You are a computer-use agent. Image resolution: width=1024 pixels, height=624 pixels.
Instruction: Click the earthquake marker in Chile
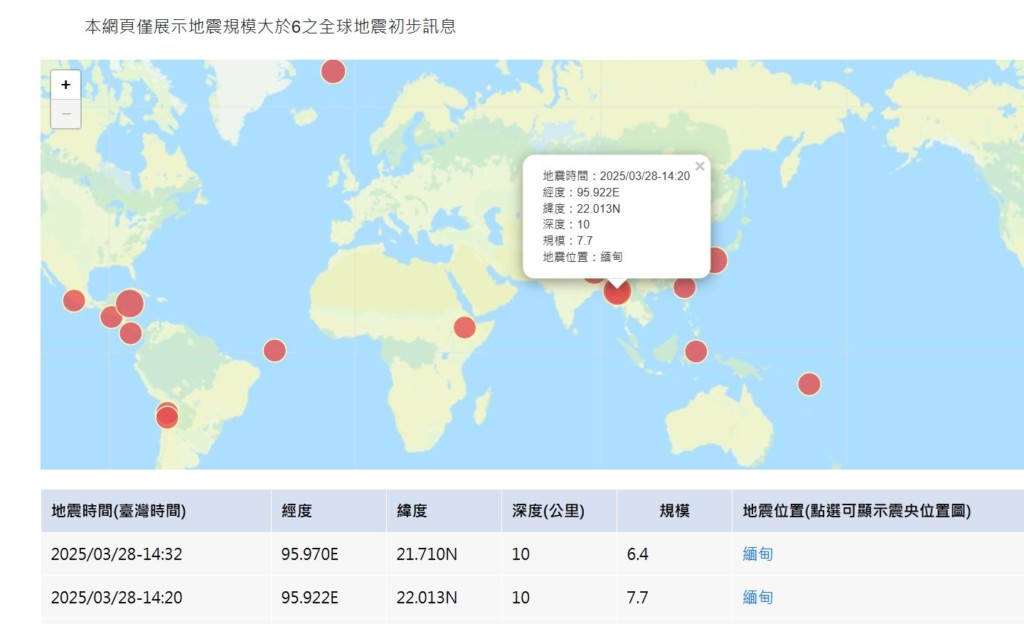(x=167, y=416)
